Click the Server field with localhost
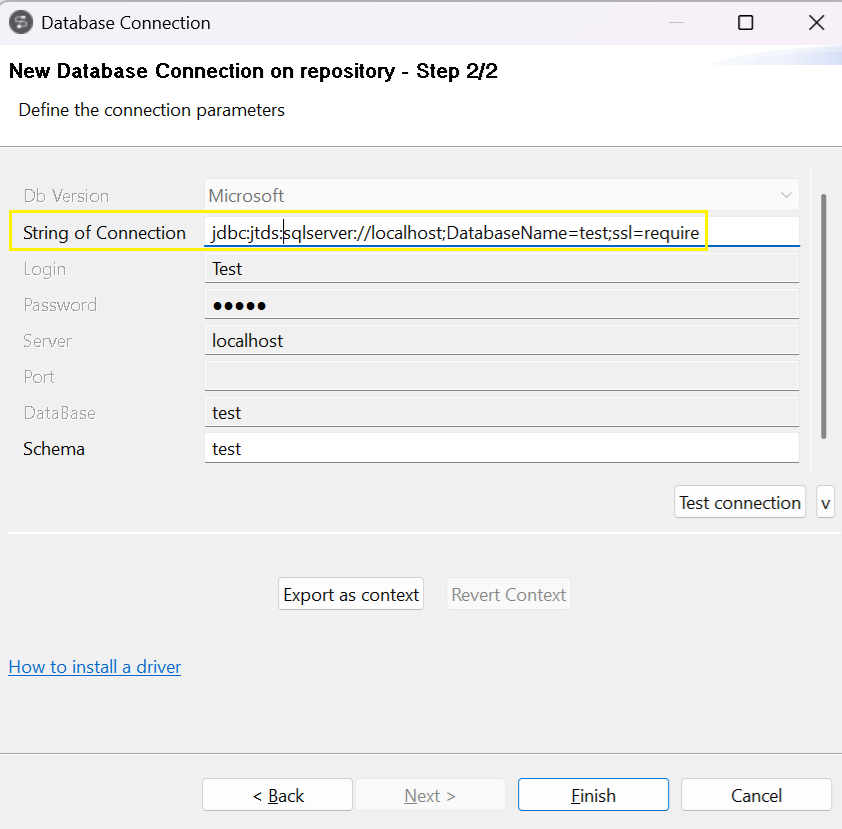Image resolution: width=842 pixels, height=829 pixels. pos(500,341)
